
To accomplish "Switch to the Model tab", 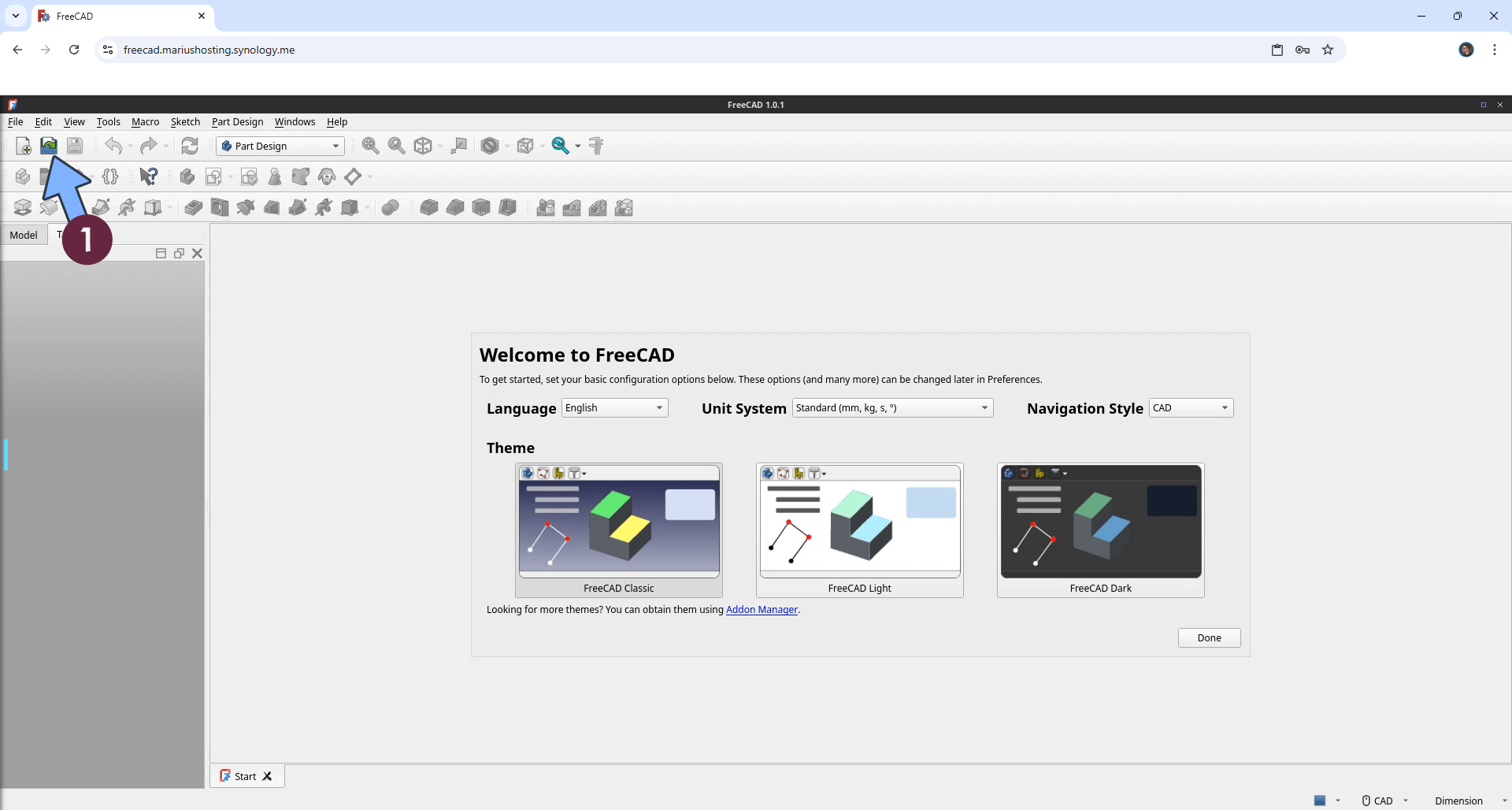I will pyautogui.click(x=24, y=235).
